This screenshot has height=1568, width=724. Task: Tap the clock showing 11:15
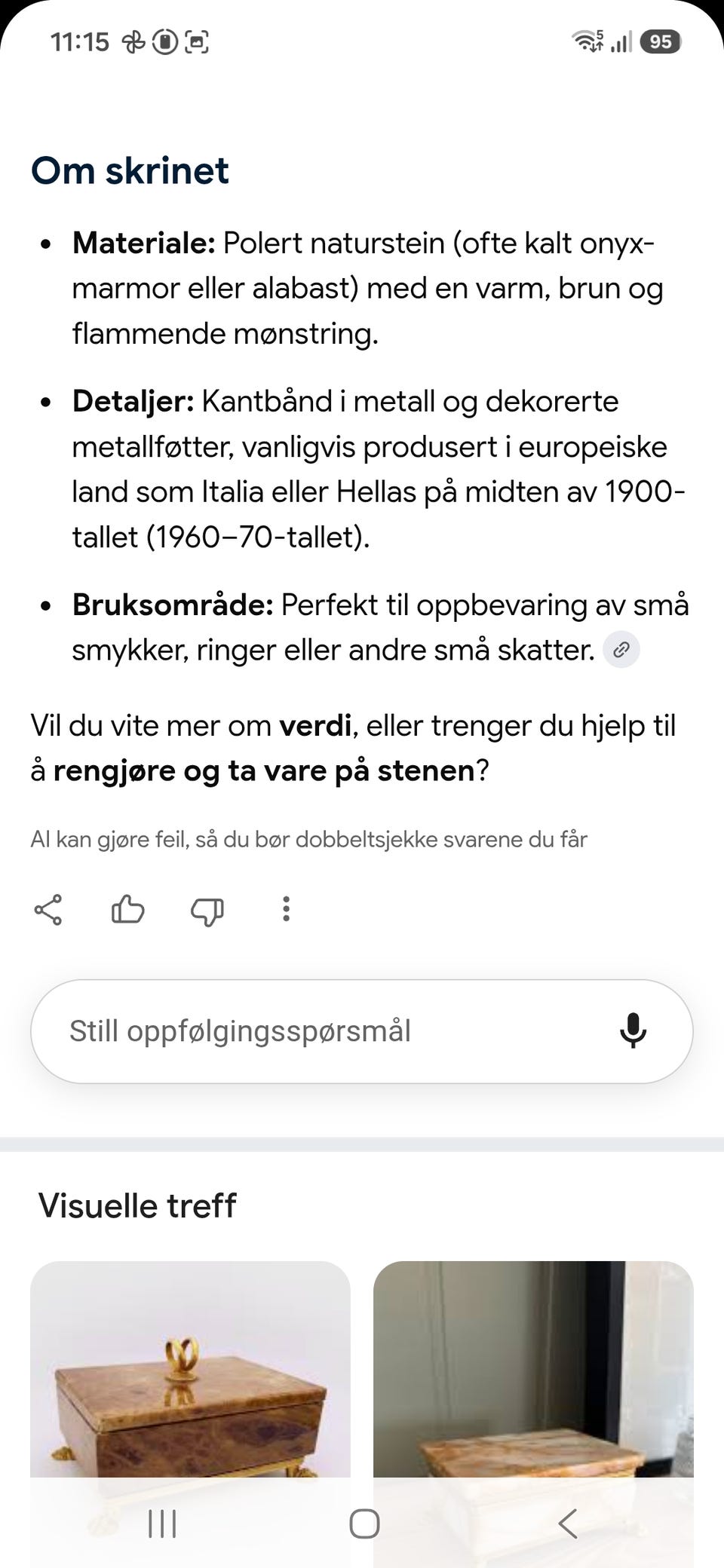pos(80,41)
